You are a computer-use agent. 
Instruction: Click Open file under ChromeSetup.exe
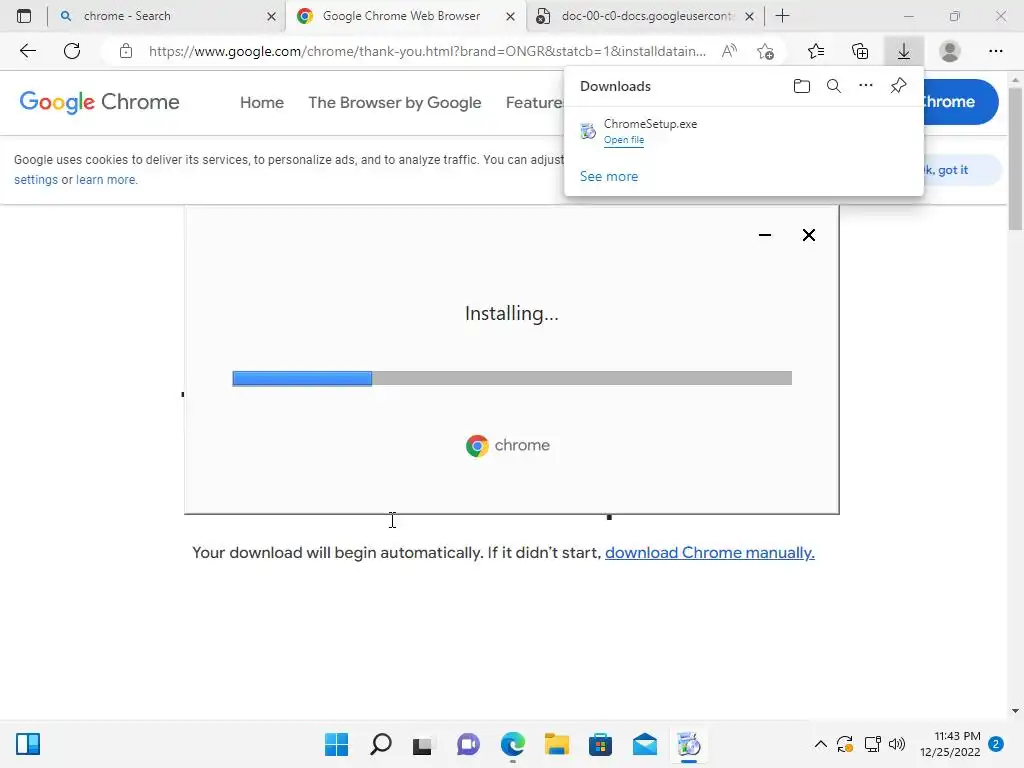pos(624,140)
